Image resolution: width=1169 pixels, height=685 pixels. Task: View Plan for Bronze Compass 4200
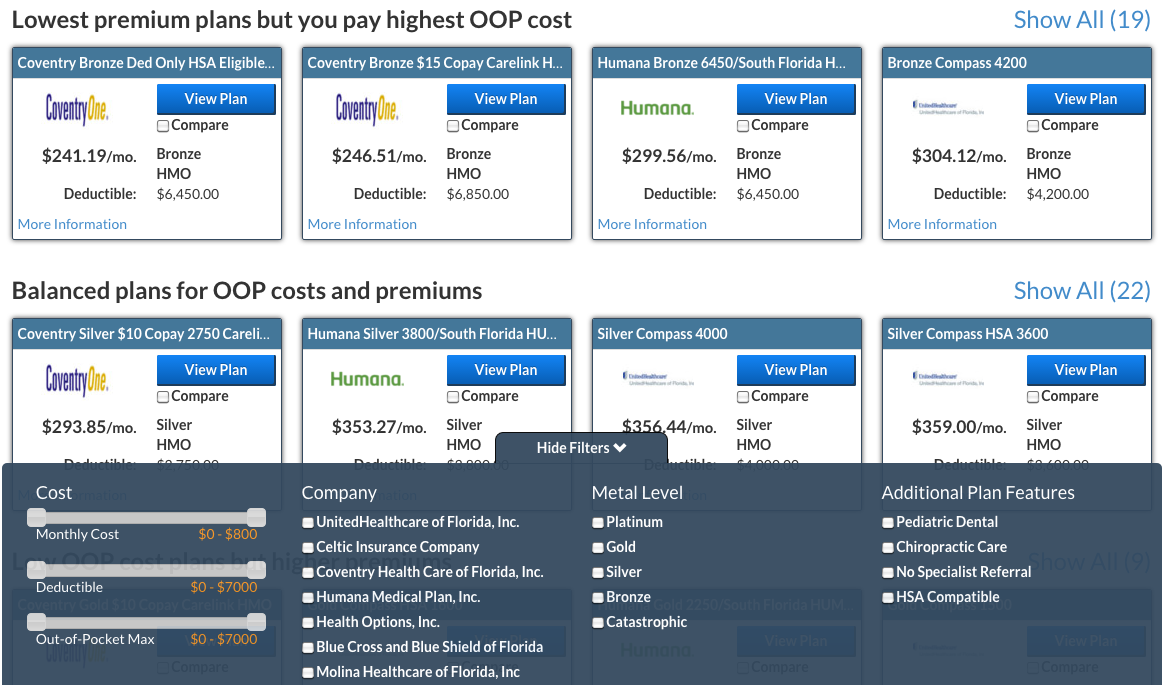[1086, 99]
